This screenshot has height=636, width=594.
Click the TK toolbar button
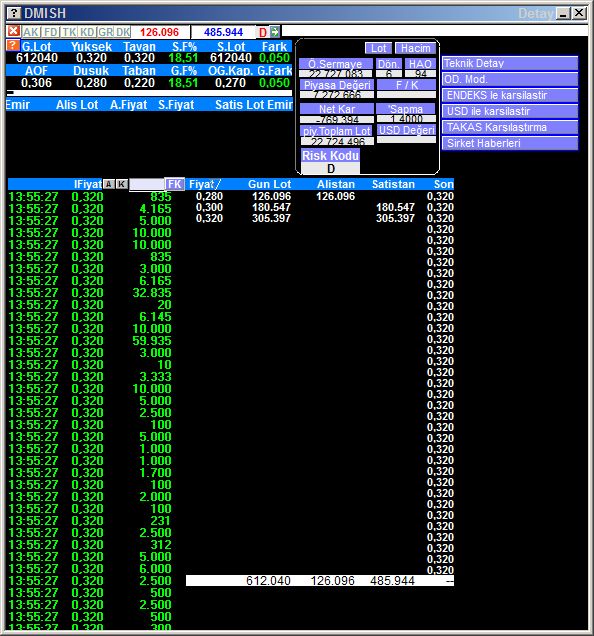pyautogui.click(x=69, y=32)
